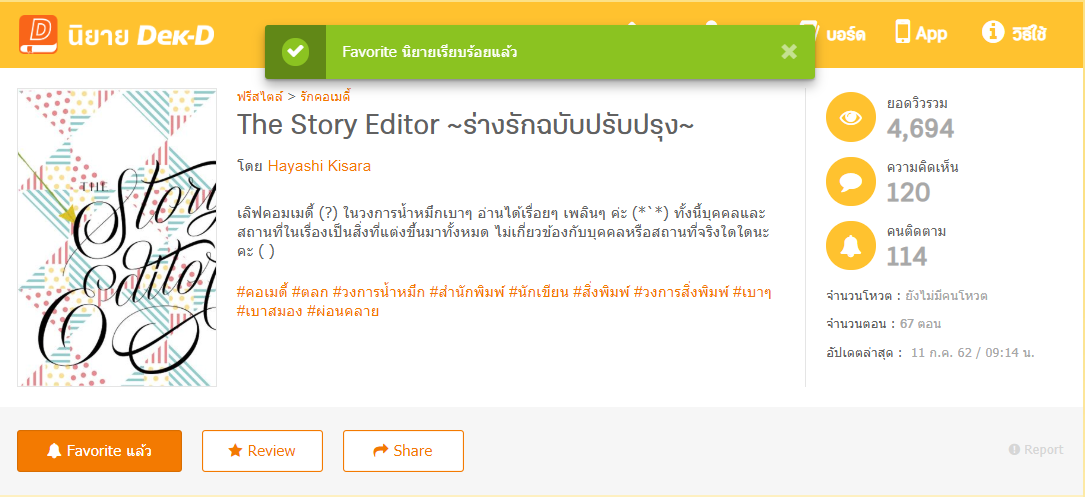The height and width of the screenshot is (497, 1085).
Task: Open author Hayashi Kisara's profile
Action: [319, 166]
